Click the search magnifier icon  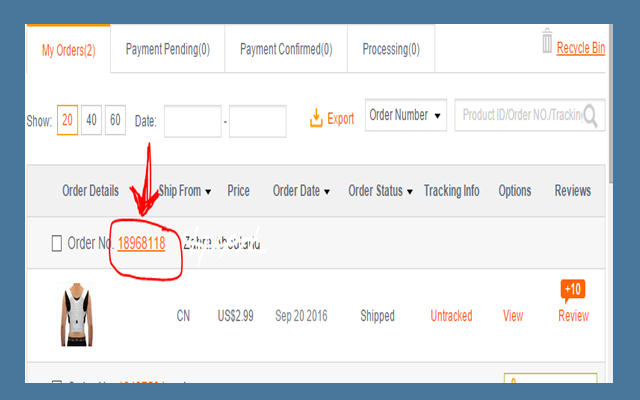591,116
